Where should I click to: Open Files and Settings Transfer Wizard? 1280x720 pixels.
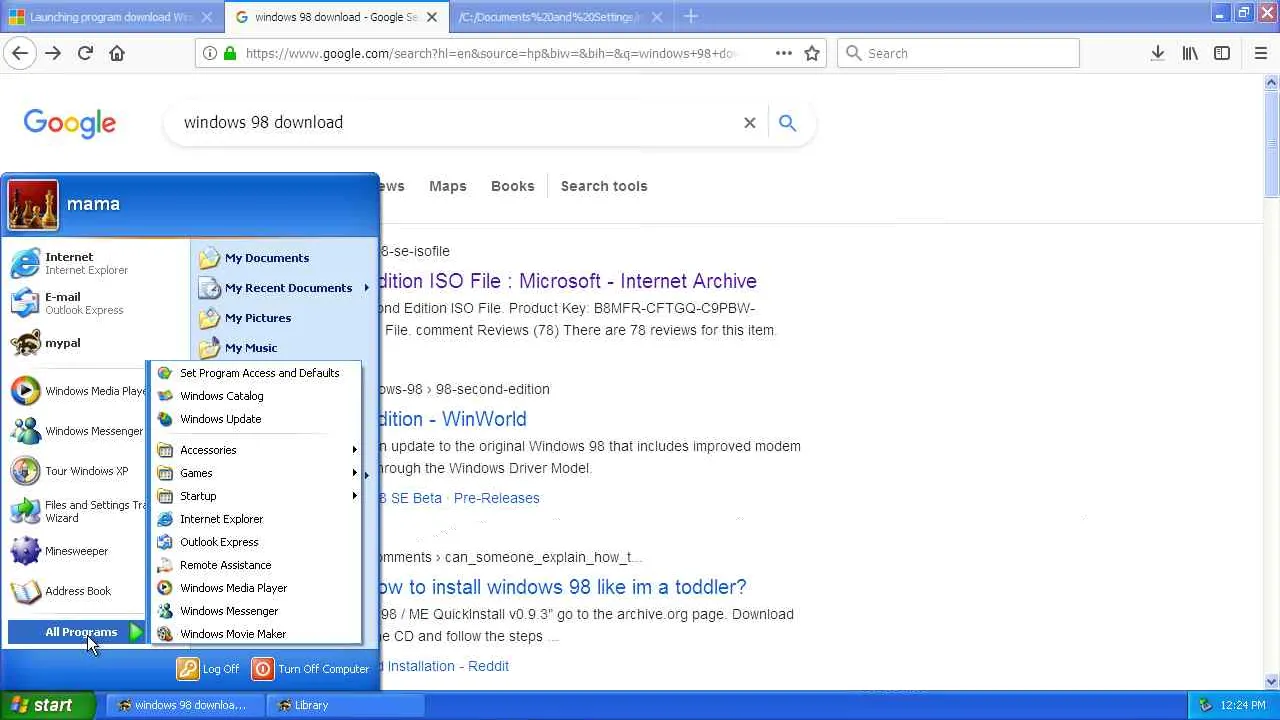pos(75,511)
